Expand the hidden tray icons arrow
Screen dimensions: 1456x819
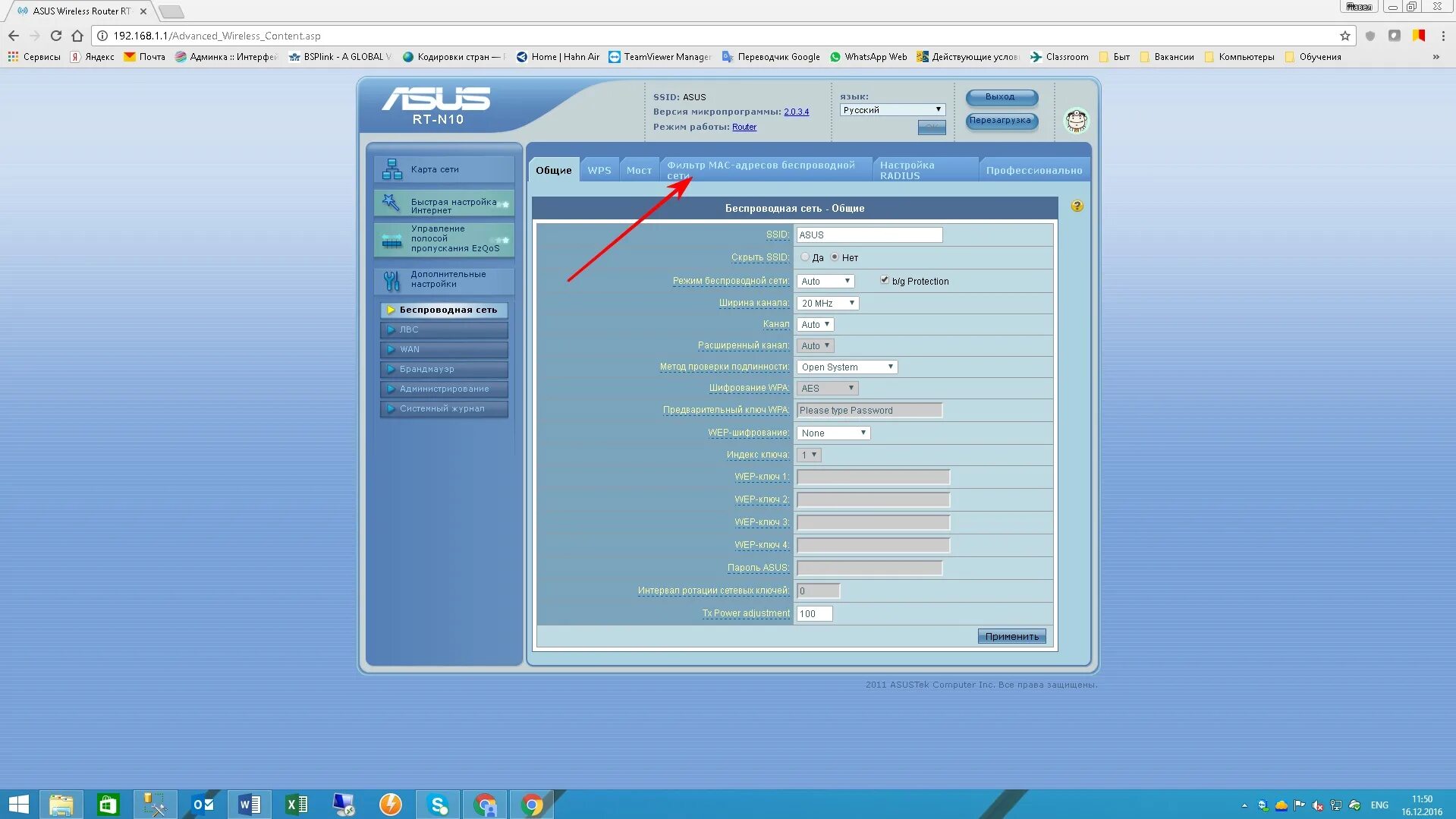tap(1244, 805)
